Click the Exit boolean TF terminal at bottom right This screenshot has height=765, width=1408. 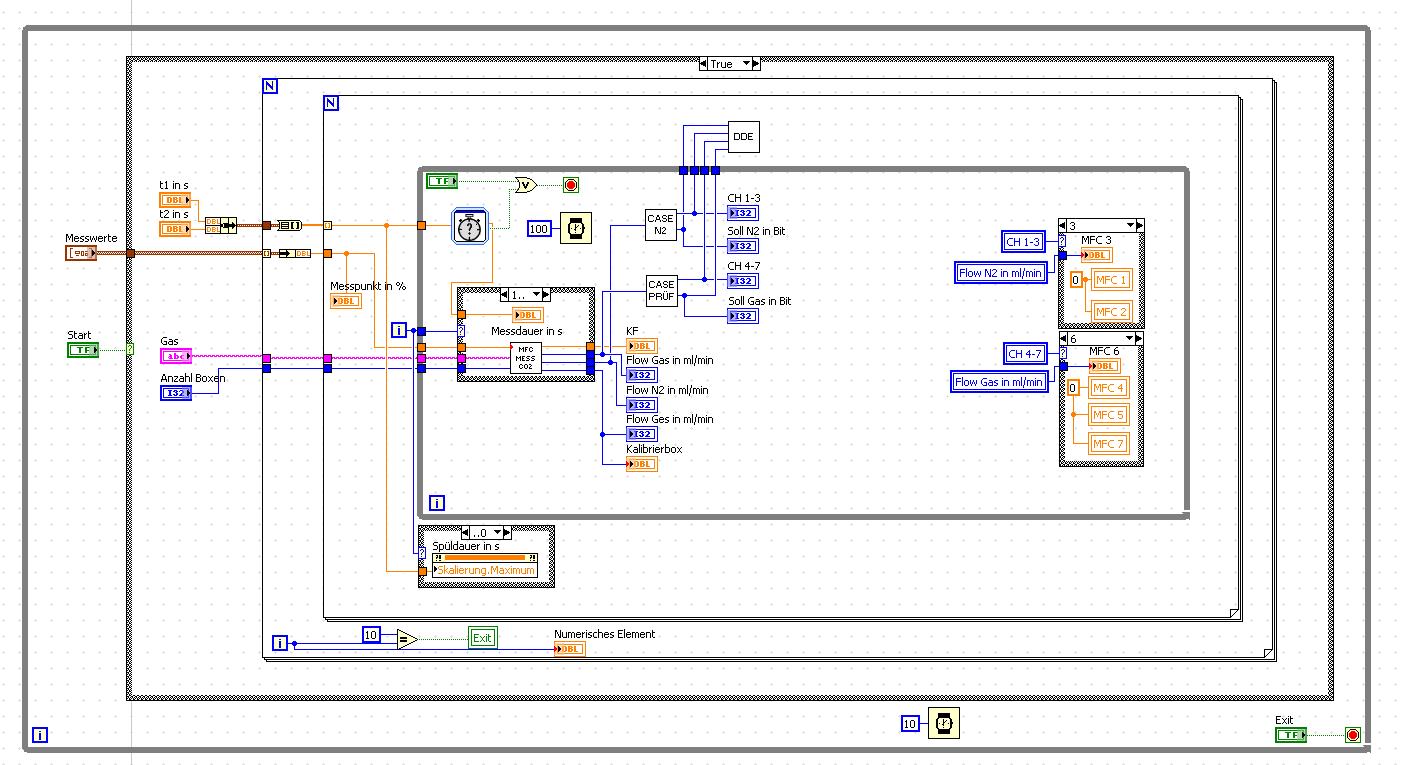pos(1291,735)
